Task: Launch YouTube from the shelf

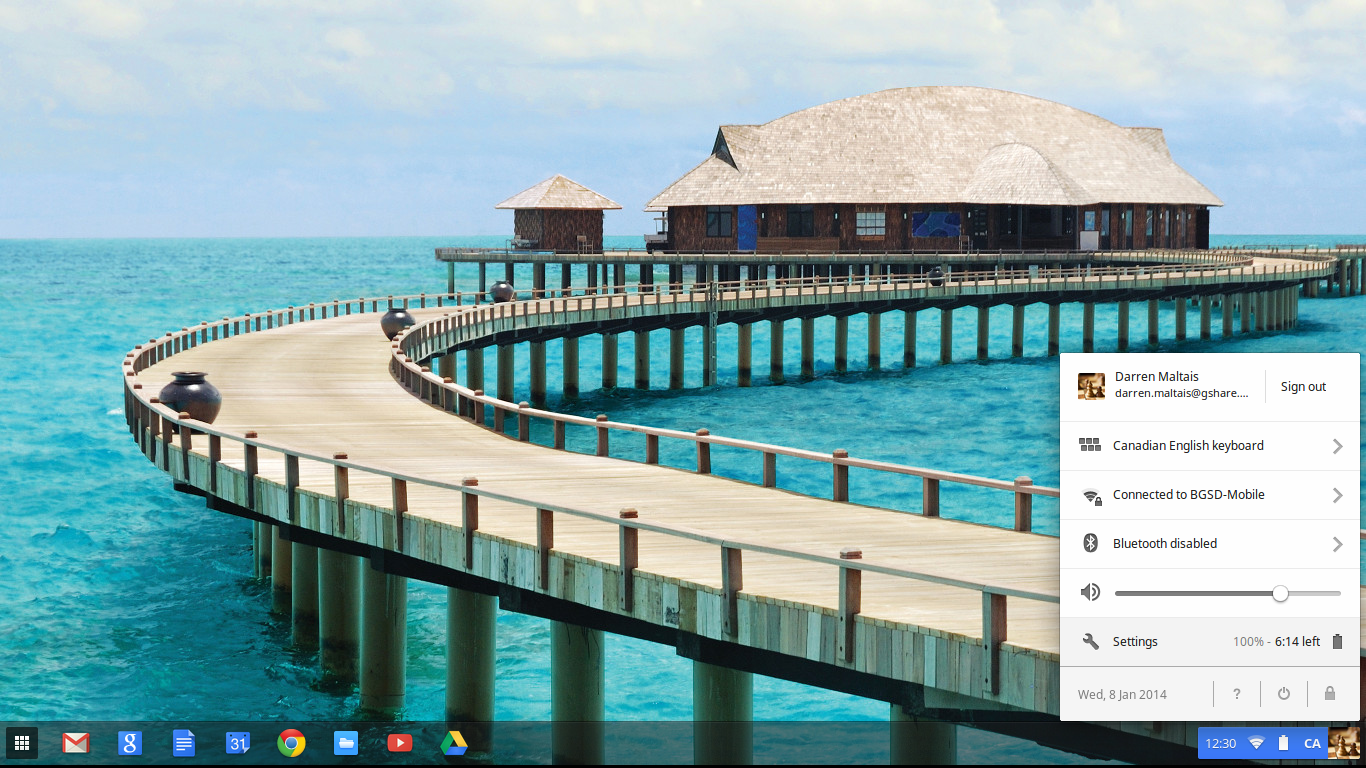Action: 399,743
